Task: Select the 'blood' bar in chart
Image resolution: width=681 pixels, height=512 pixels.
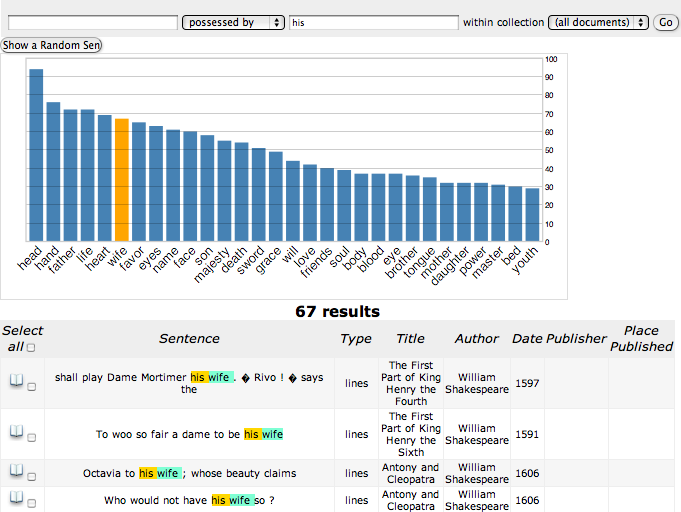Action: point(378,207)
